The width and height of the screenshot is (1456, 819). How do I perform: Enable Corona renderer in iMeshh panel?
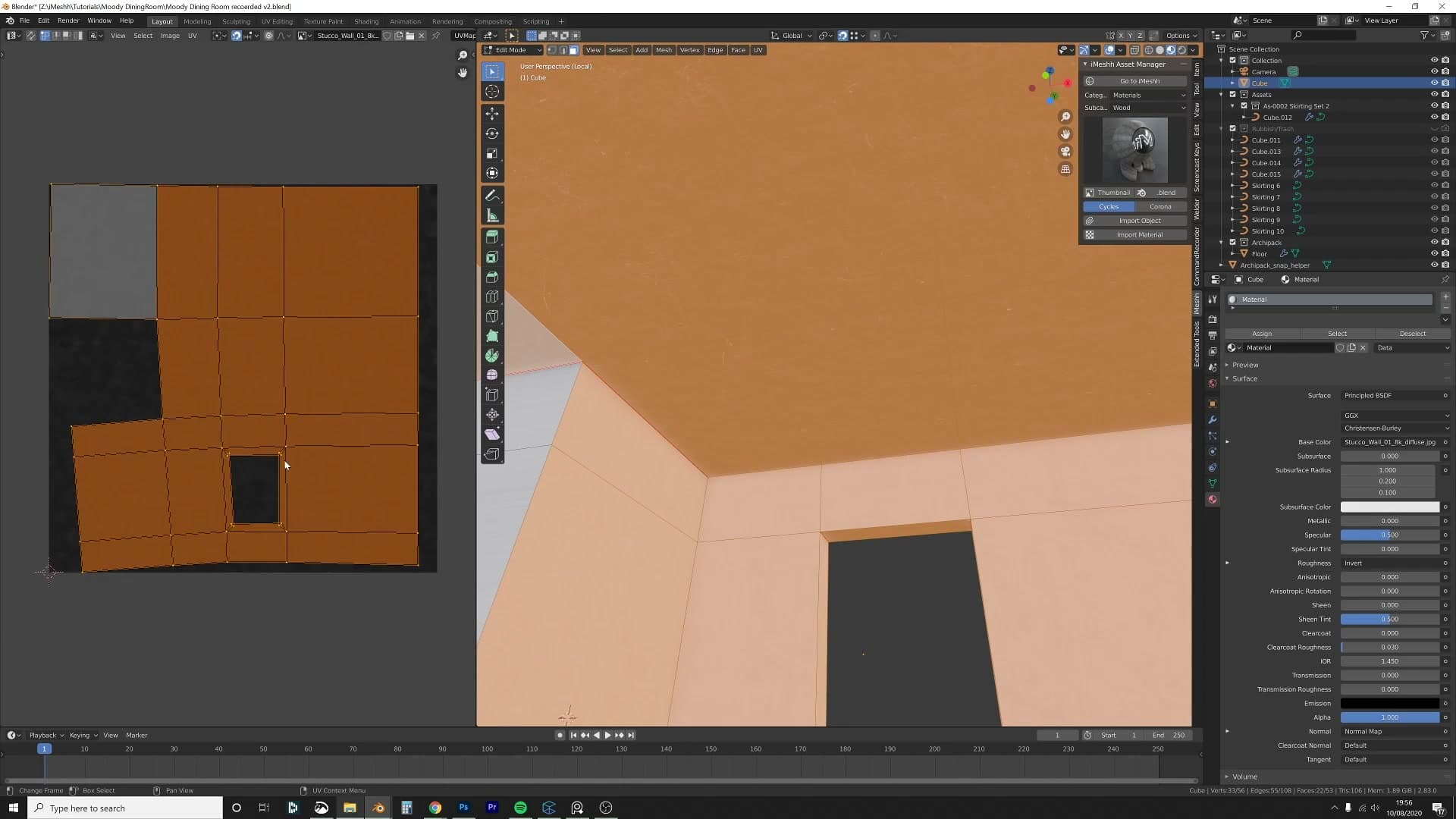pyautogui.click(x=1160, y=206)
